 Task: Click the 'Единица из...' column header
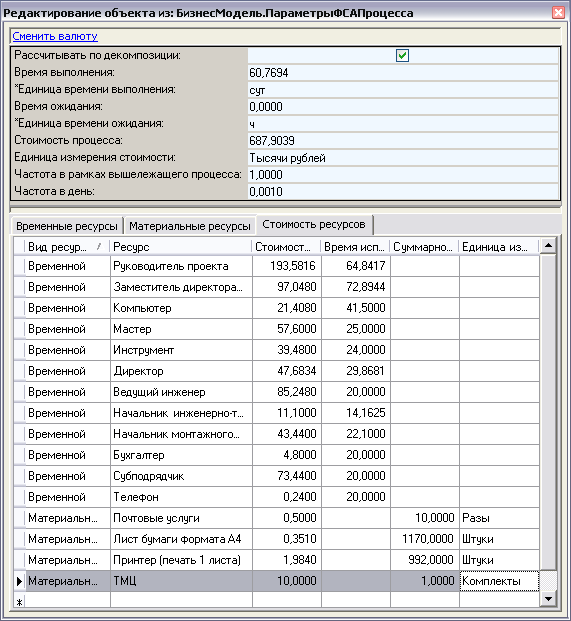(x=499, y=247)
